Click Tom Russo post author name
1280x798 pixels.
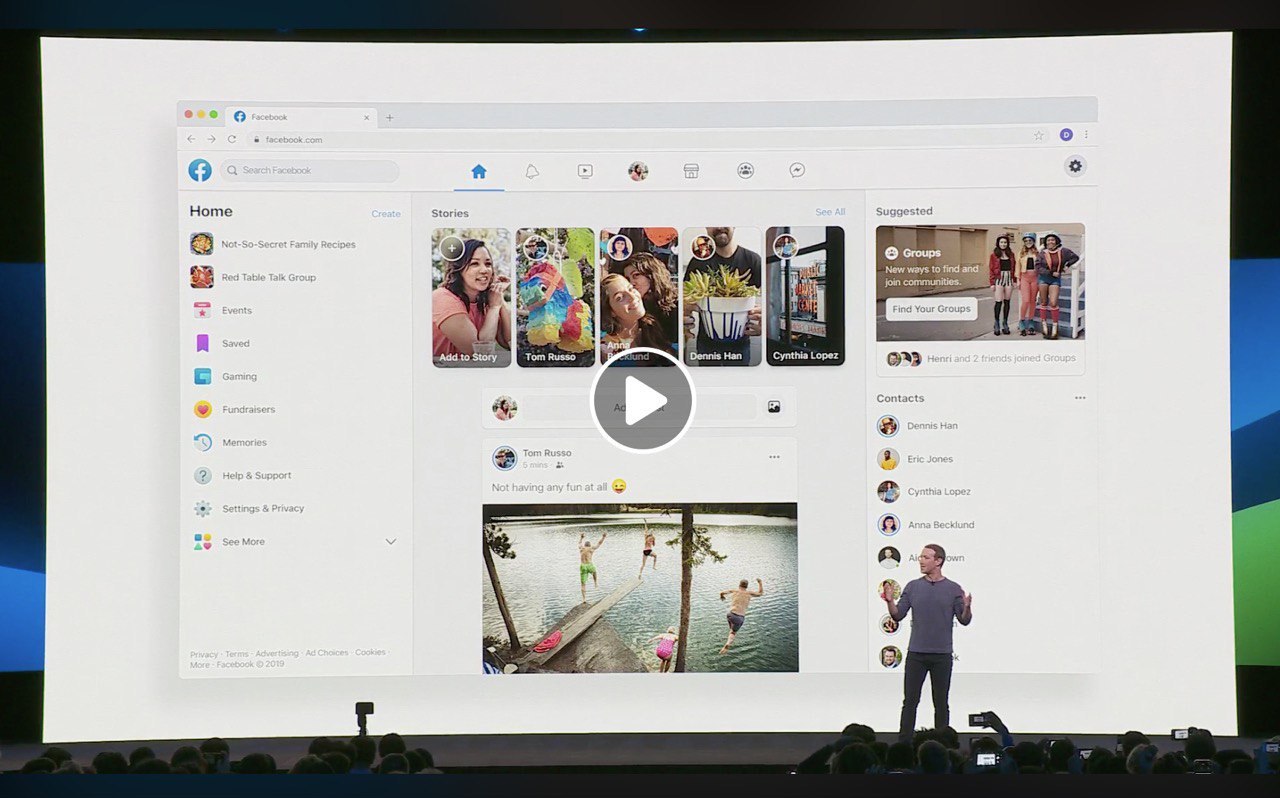click(x=547, y=453)
